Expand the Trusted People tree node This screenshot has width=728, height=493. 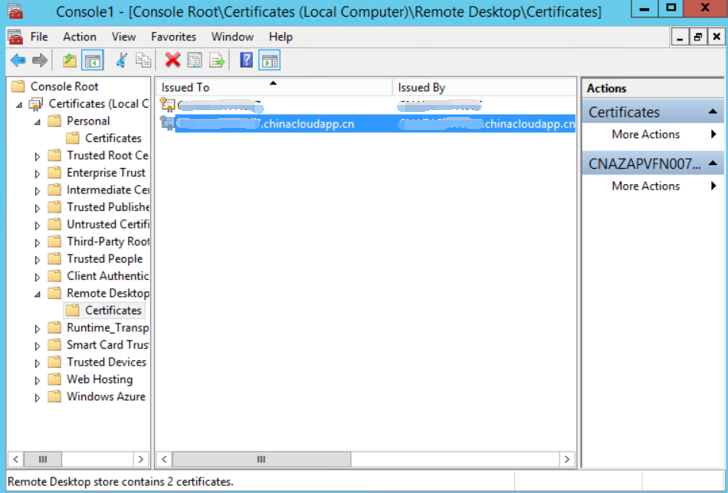(x=38, y=260)
